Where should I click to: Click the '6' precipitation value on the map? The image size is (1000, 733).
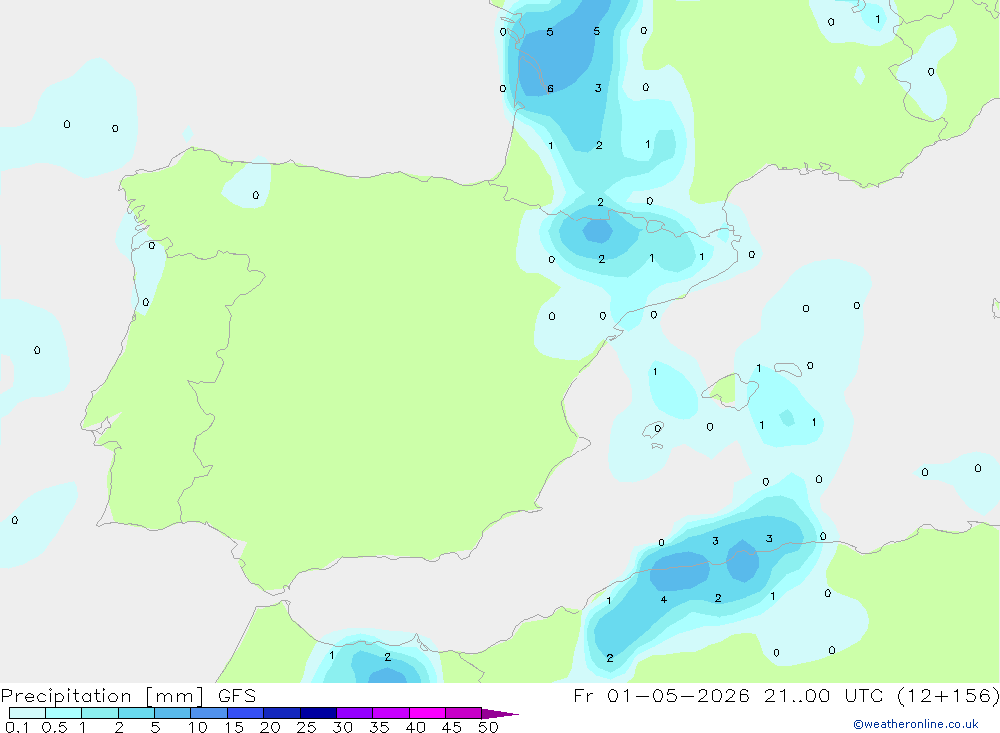point(550,89)
